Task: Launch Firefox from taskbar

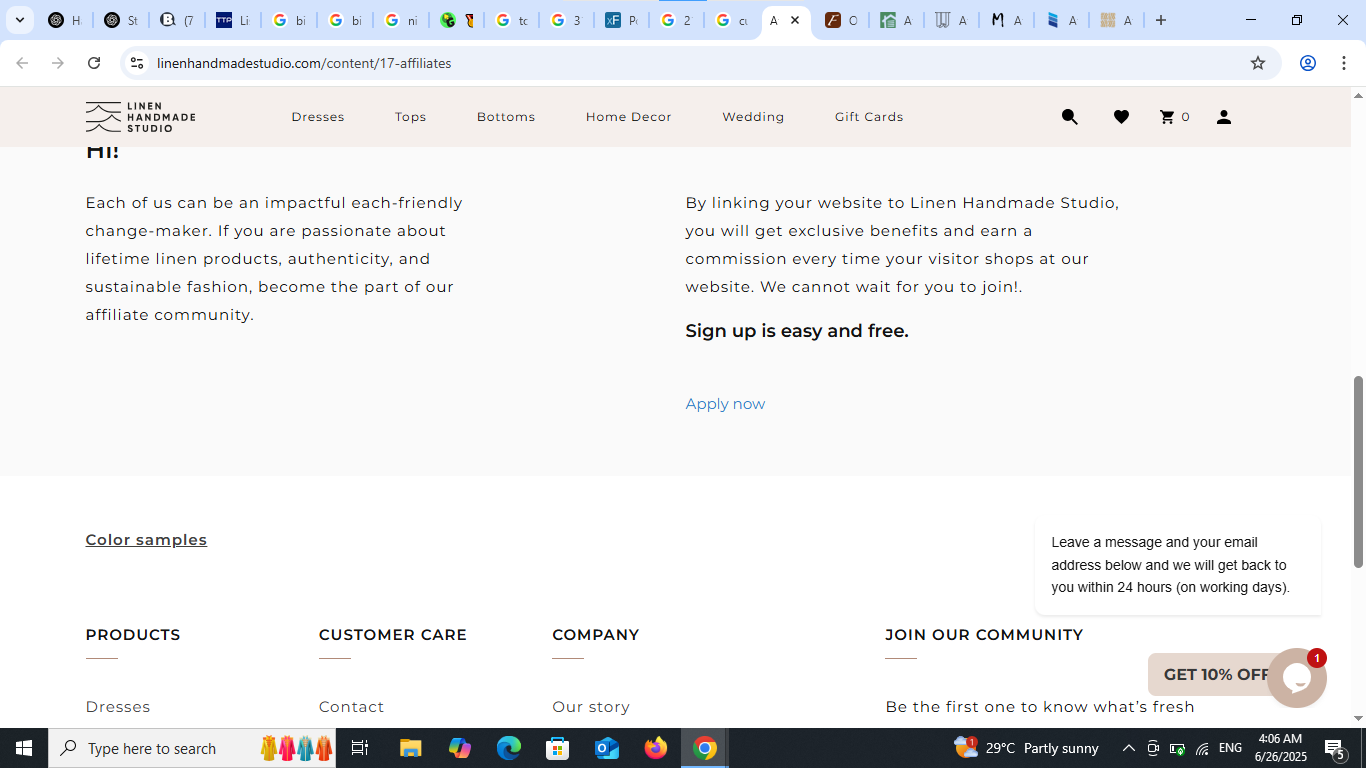Action: tap(656, 748)
